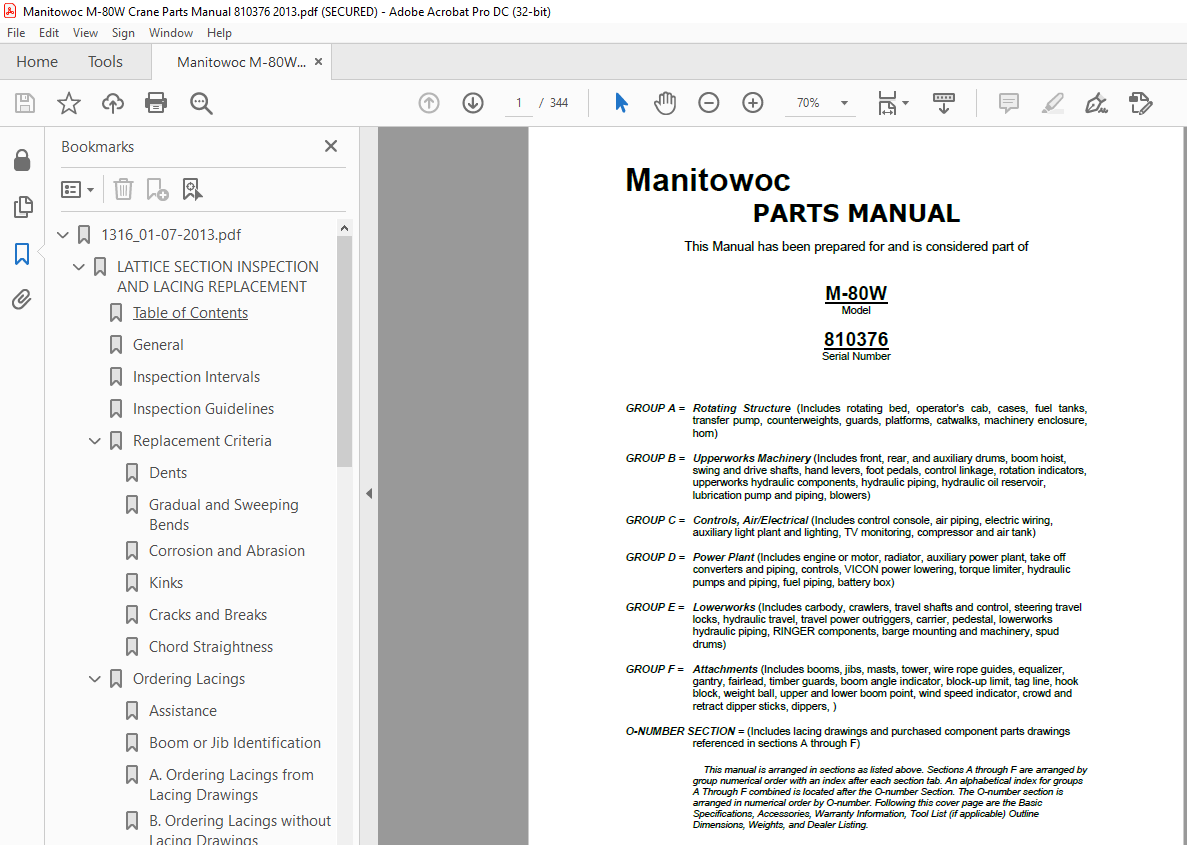Click the Print icon
Viewport: 1187px width, 845px height.
[156, 103]
